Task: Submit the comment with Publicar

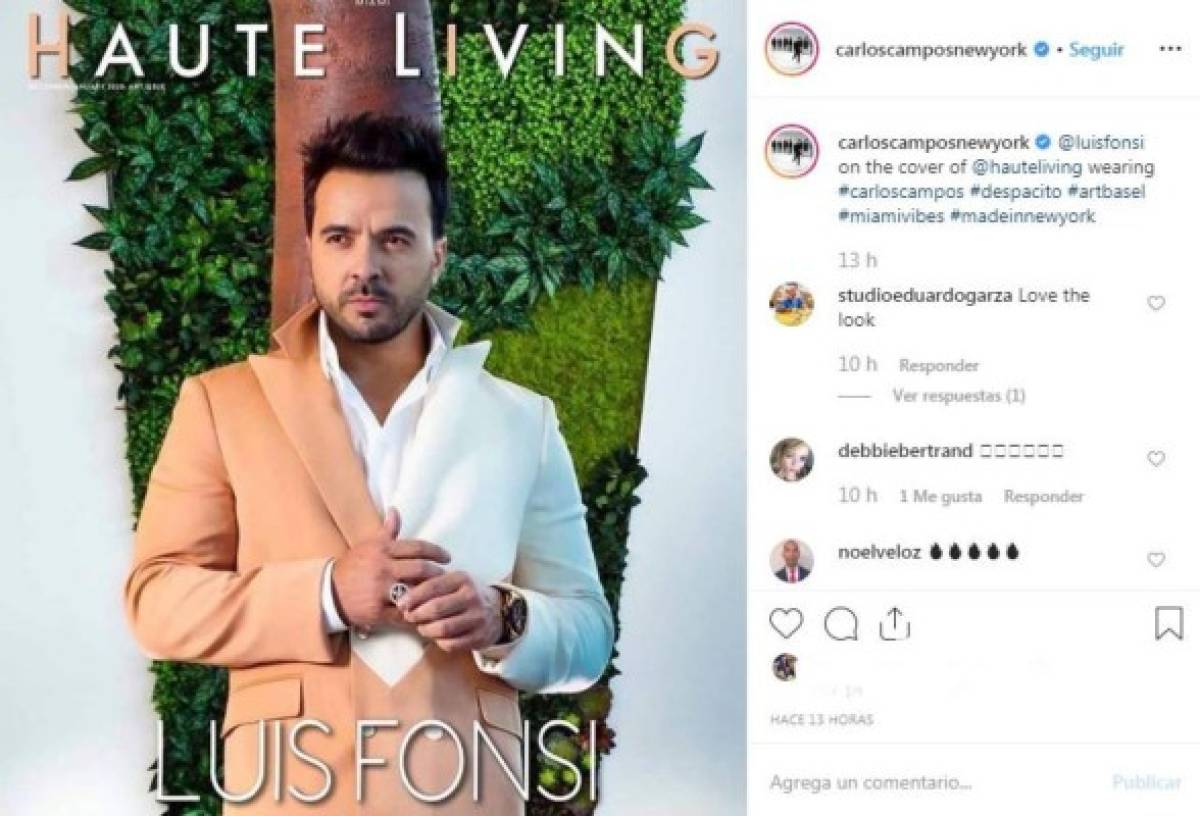Action: coord(1145,779)
